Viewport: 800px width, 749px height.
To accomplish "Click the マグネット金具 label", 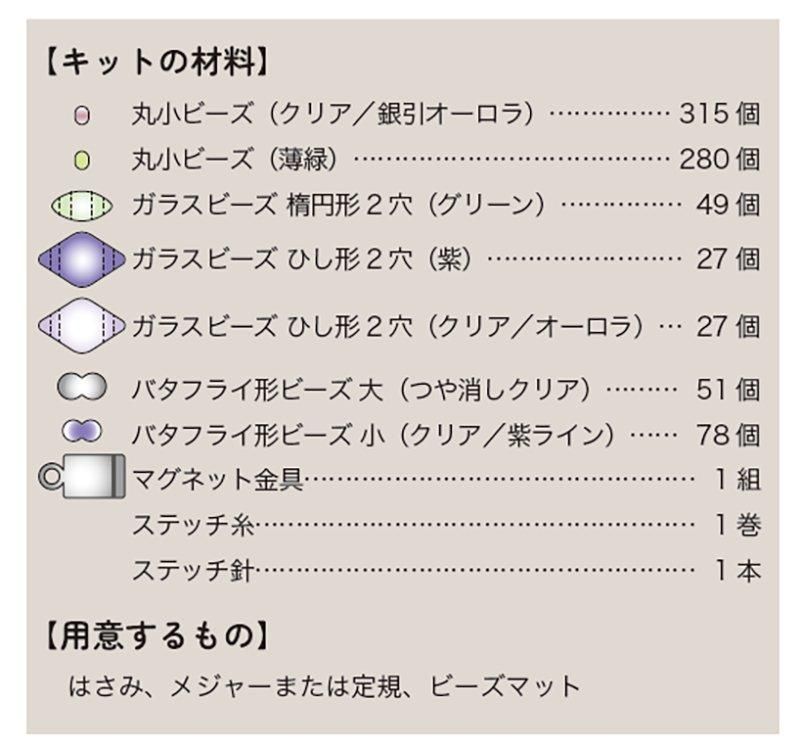I will click(x=217, y=479).
